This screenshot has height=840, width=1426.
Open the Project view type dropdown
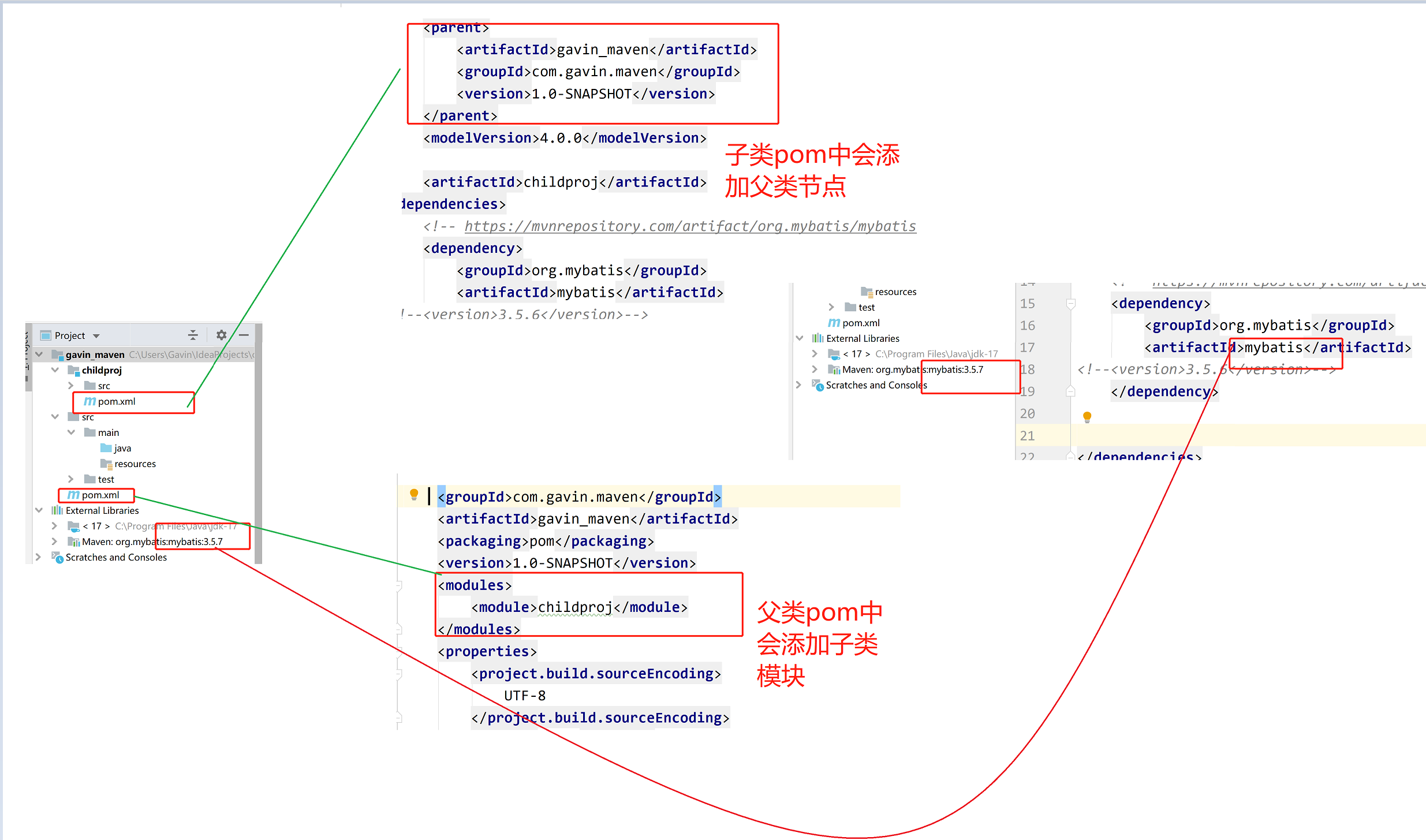pos(96,335)
